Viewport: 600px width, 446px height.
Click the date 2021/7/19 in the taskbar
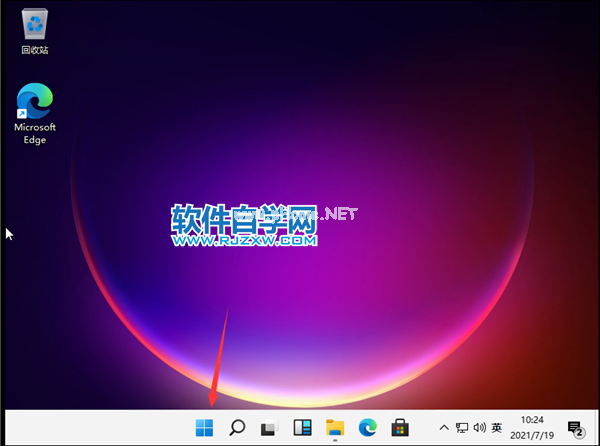tap(532, 435)
